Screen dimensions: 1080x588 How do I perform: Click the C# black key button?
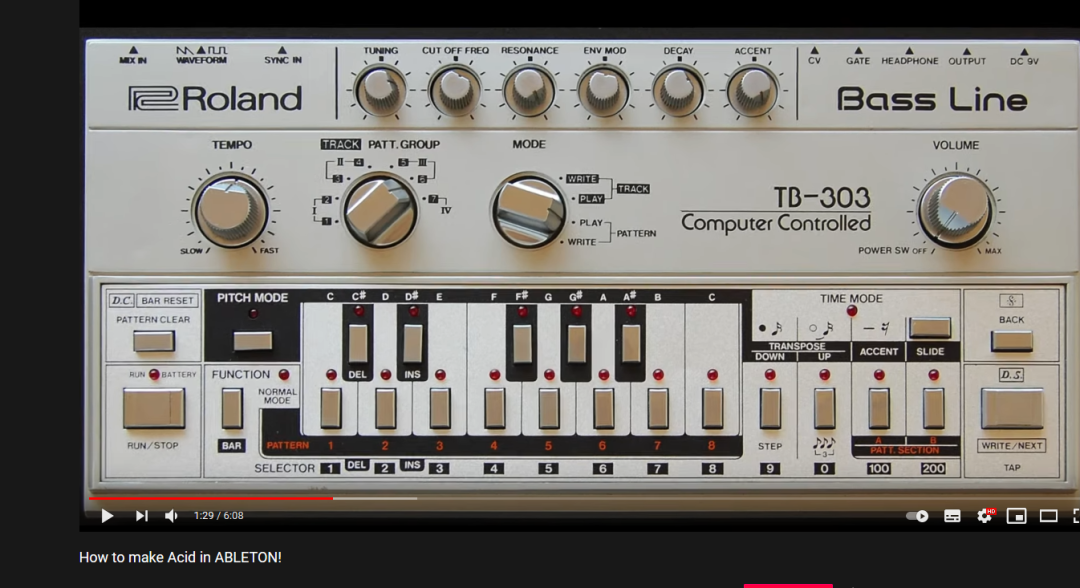[358, 343]
